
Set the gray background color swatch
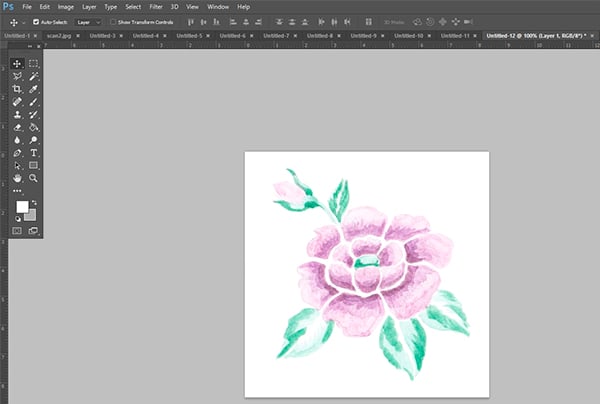(32, 216)
